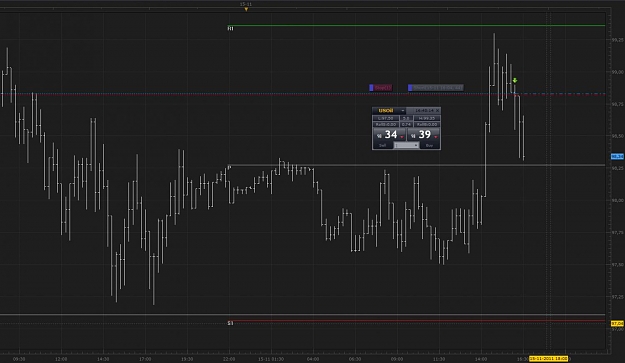The height and width of the screenshot is (363, 625).
Task: Click the time display in the trade widget header
Action: [x=424, y=110]
